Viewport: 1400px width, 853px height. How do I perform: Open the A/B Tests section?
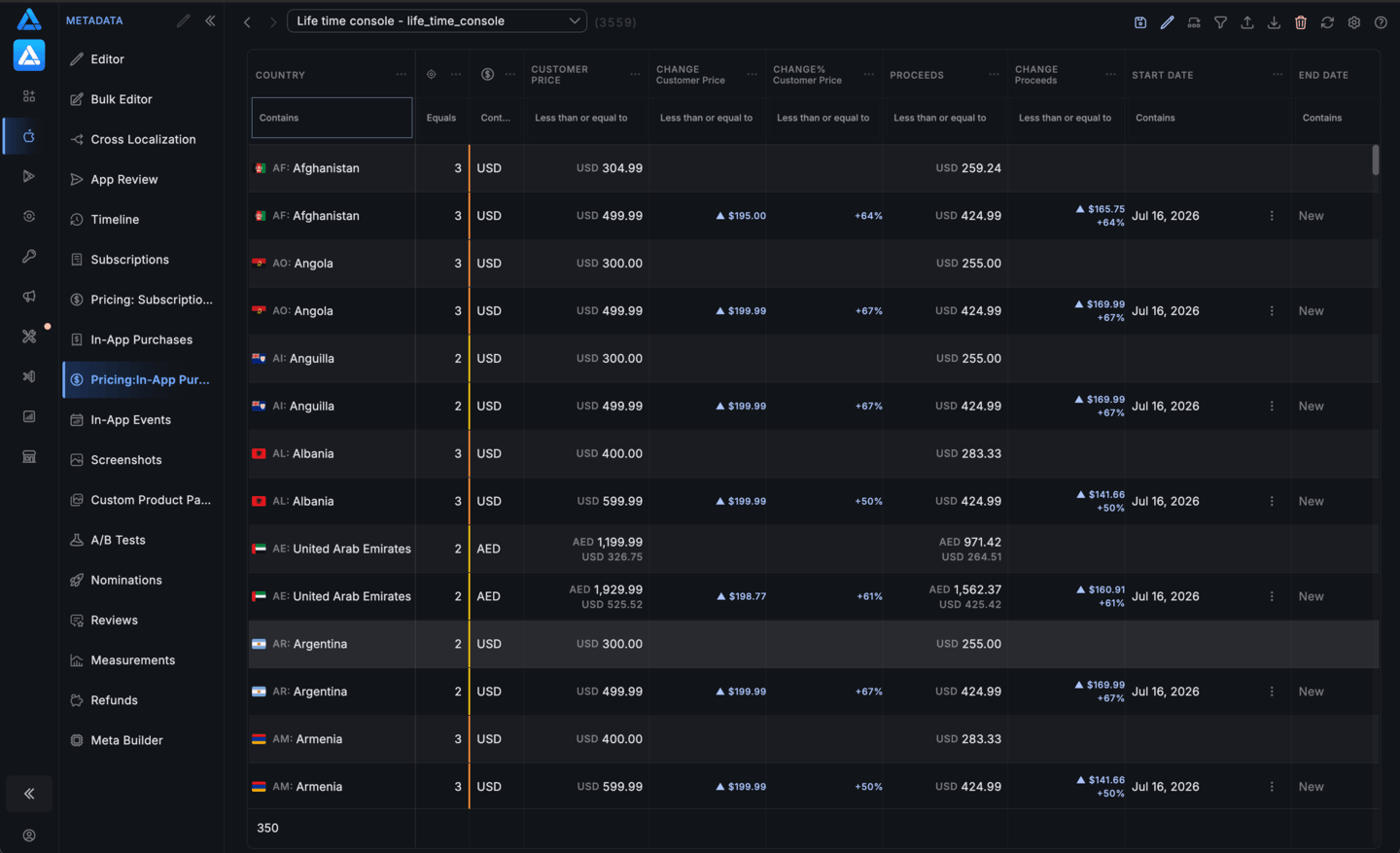(x=118, y=540)
